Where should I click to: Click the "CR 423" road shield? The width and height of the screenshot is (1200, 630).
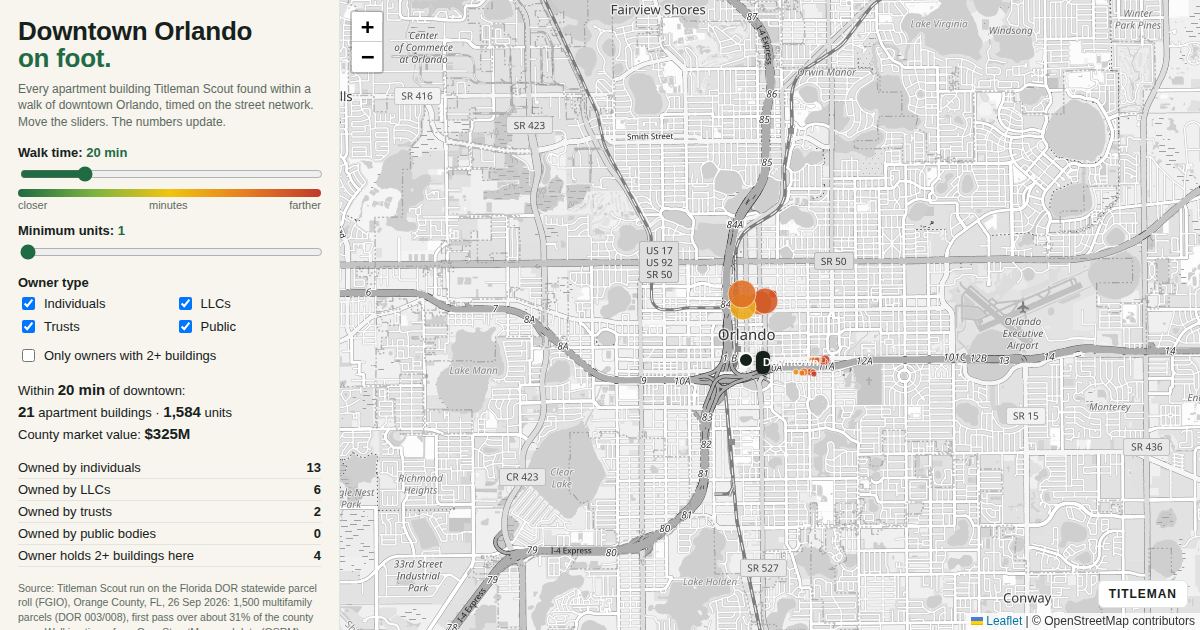(522, 477)
